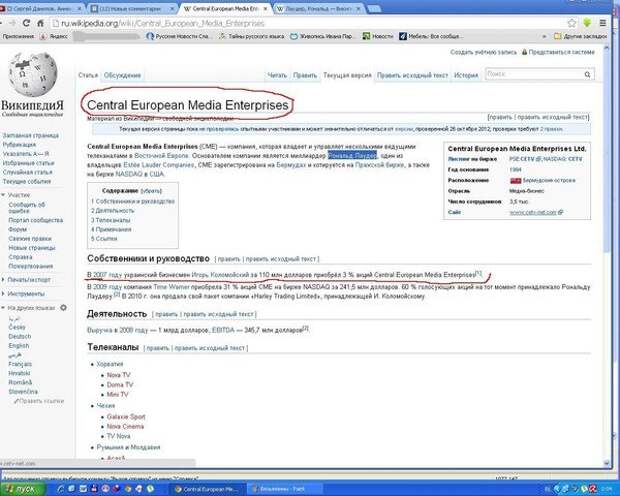The width and height of the screenshot is (620, 496).
Task: Open the Игорь Коломойский link
Action: [220, 275]
